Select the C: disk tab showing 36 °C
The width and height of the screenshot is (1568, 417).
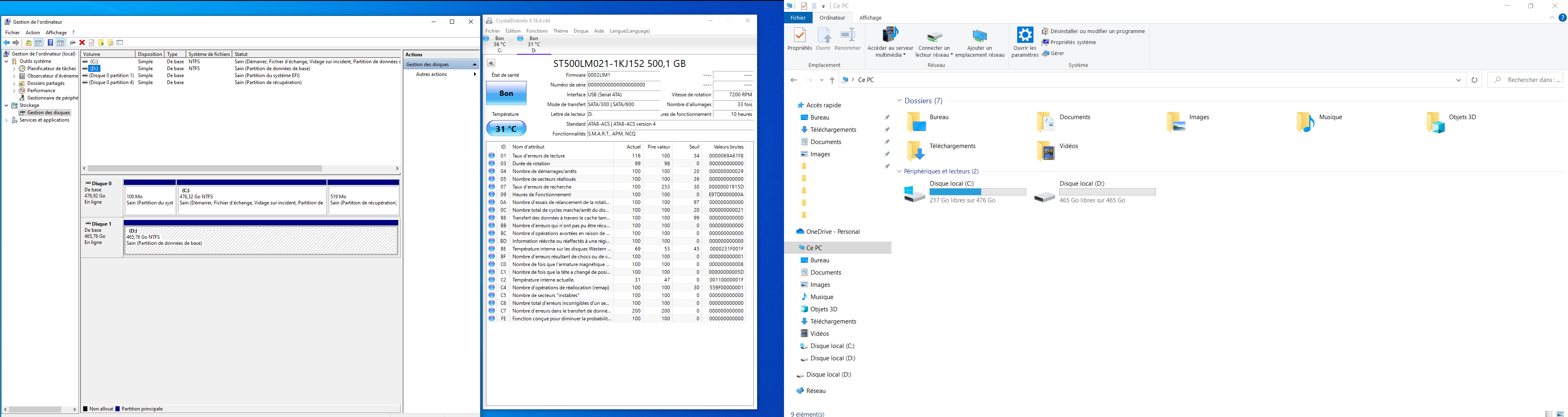(500, 44)
